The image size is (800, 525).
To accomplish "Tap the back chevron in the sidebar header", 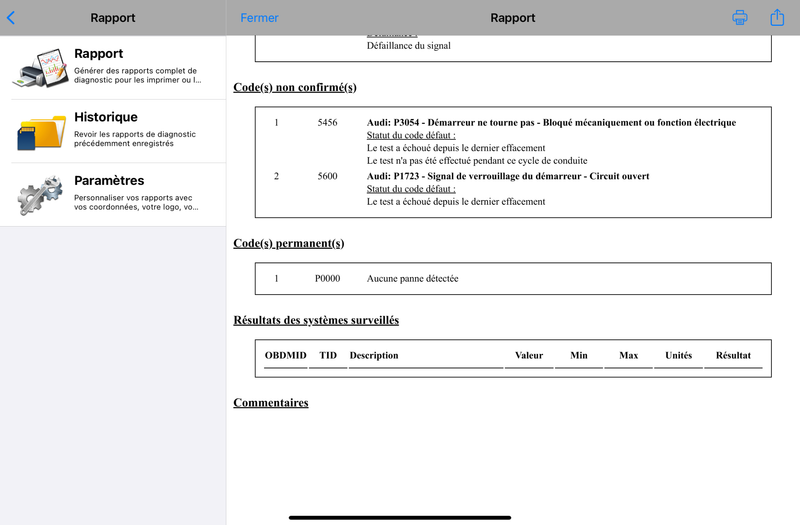I will coord(11,18).
